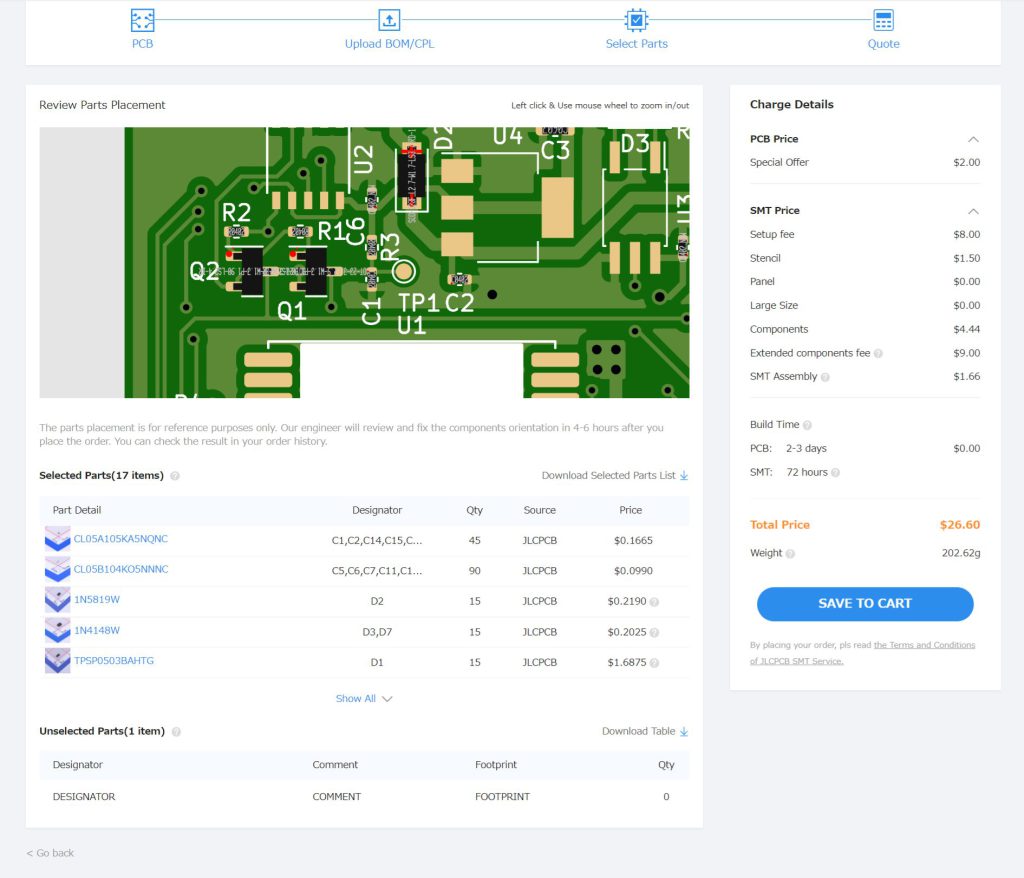
Task: Open Terms and Conditions link
Action: click(924, 645)
